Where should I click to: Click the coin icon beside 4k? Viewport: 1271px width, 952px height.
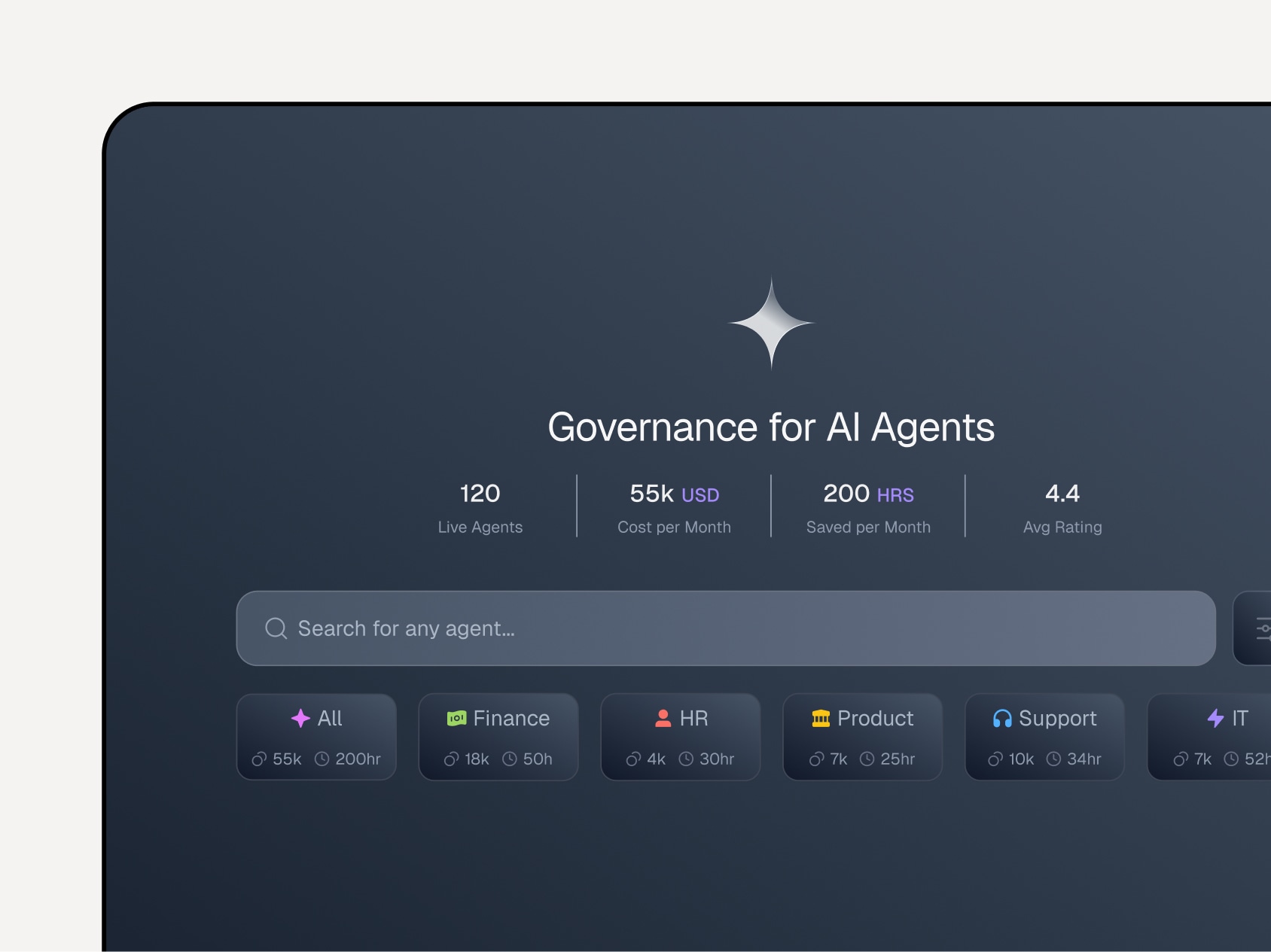[633, 759]
